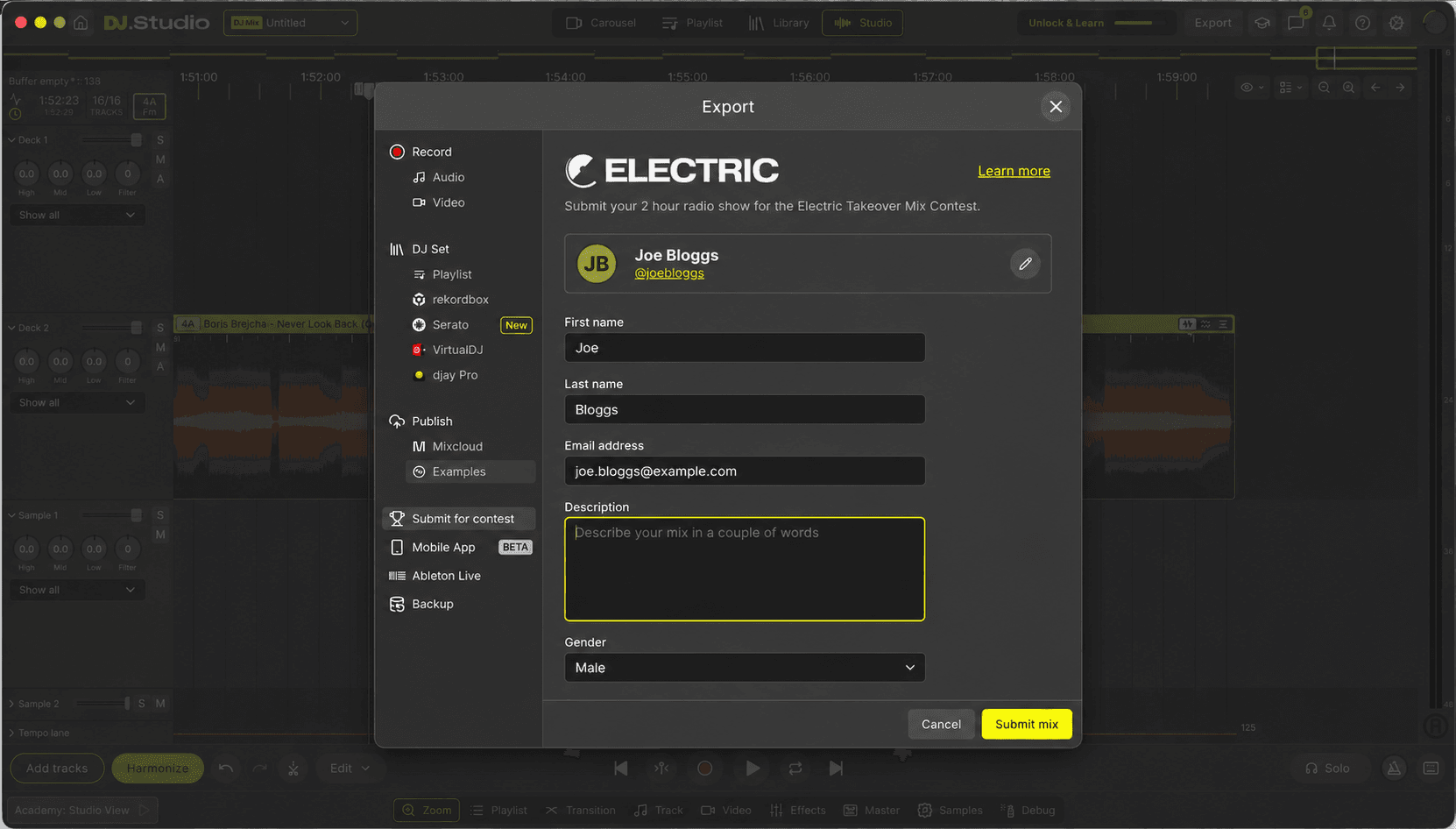
Task: Choose Audio export option
Action: coord(439,177)
